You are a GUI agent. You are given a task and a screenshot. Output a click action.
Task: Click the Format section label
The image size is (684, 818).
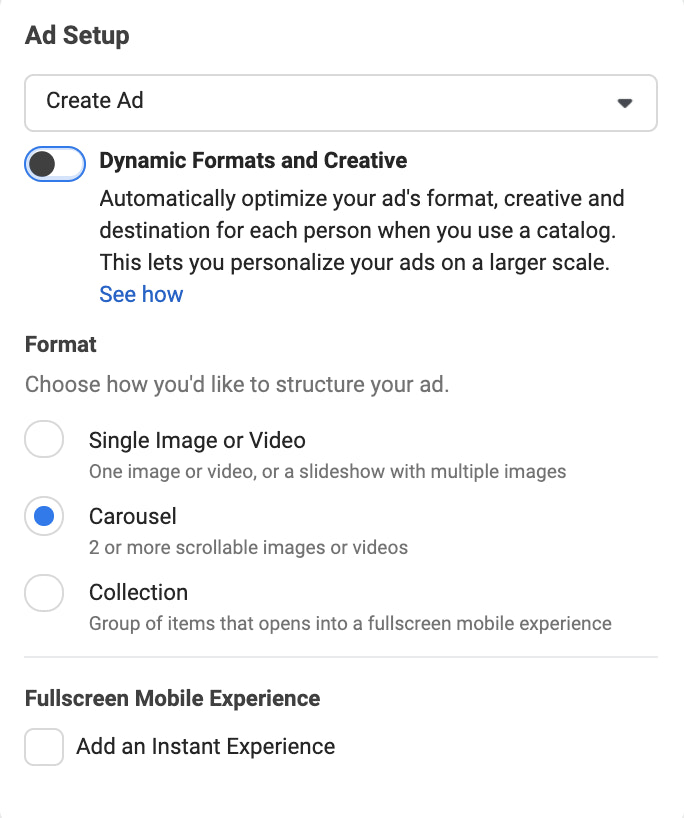pyautogui.click(x=59, y=344)
